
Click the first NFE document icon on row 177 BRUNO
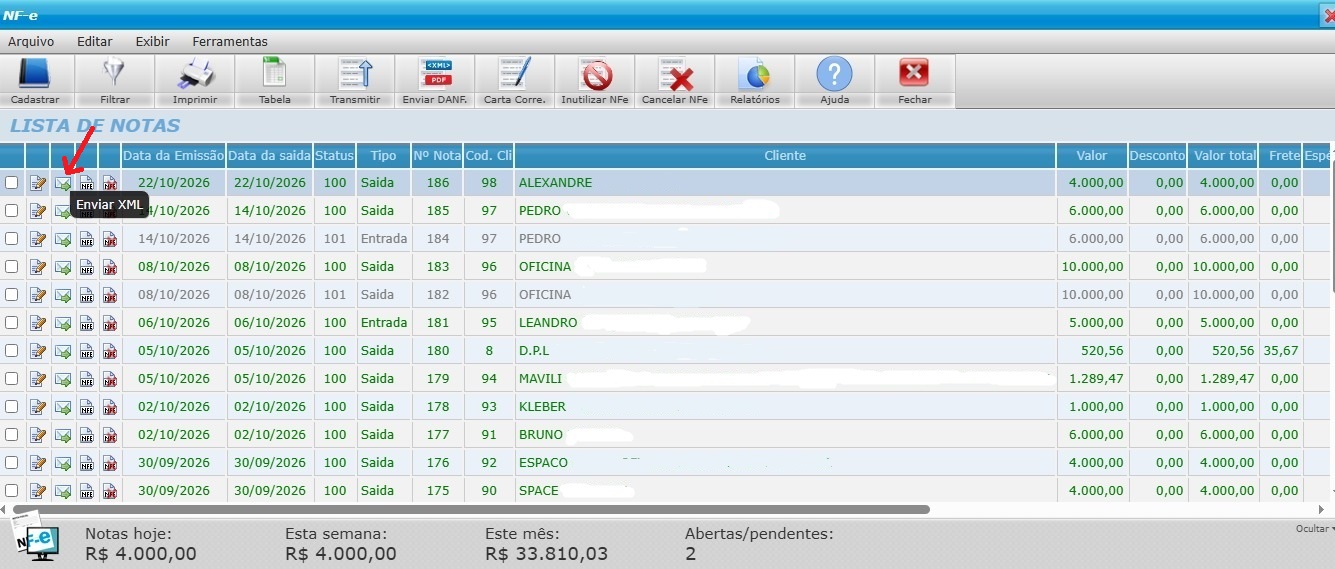(87, 435)
